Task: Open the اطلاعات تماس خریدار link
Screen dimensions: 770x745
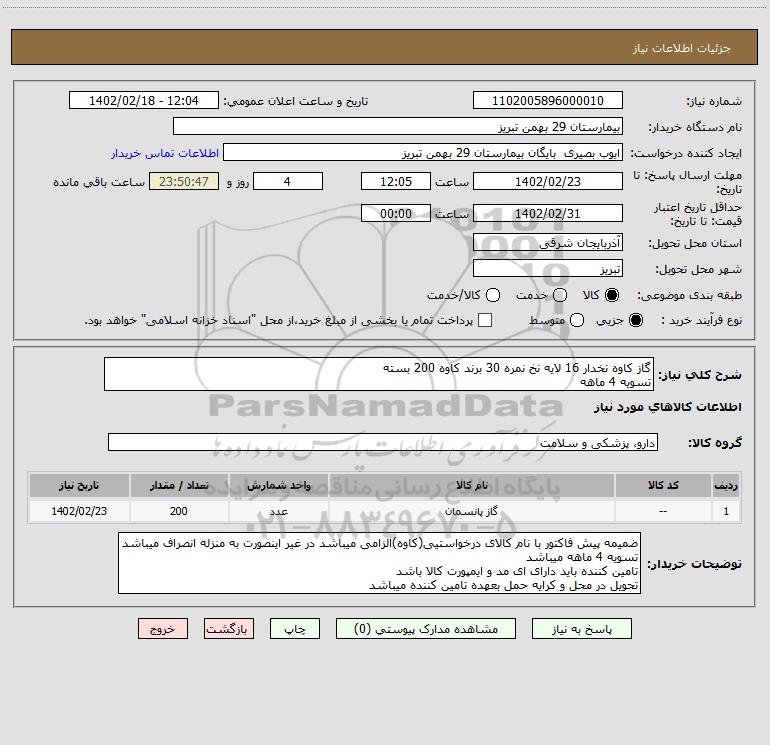Action: coord(165,153)
